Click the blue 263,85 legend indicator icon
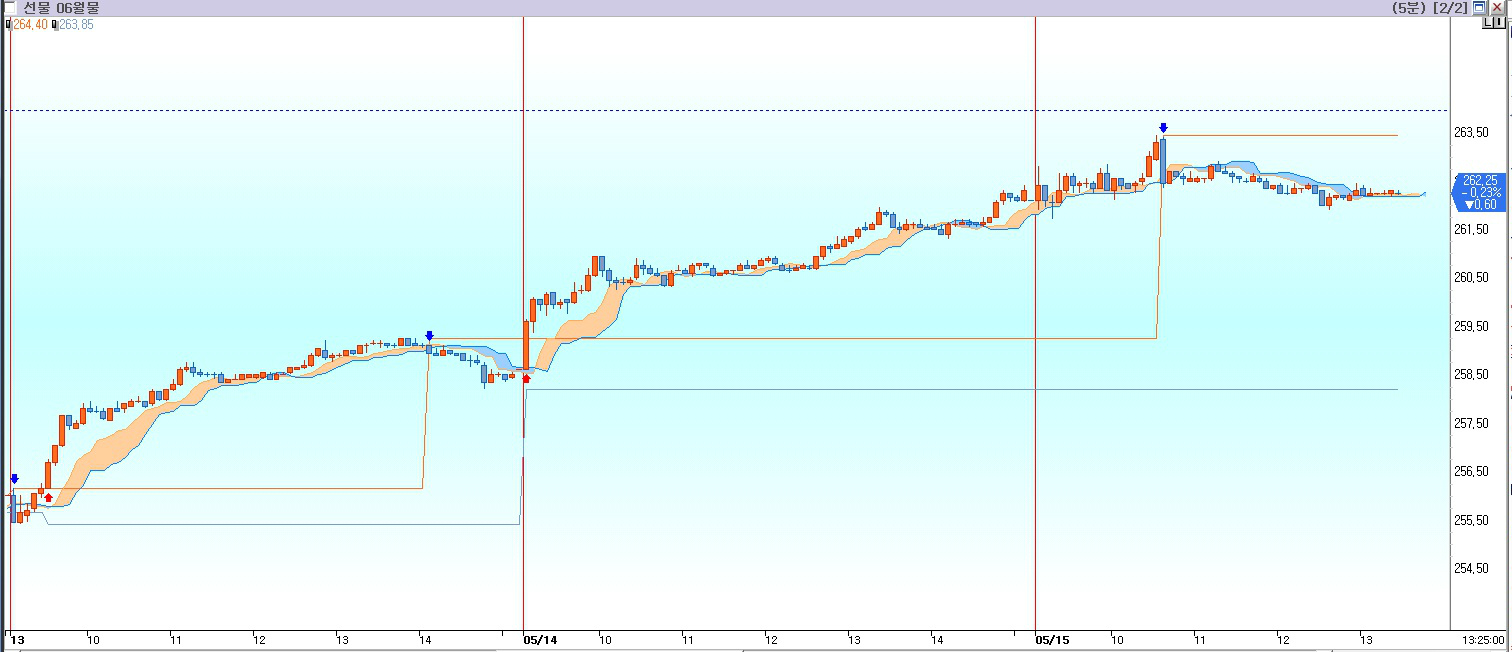 (x=55, y=24)
